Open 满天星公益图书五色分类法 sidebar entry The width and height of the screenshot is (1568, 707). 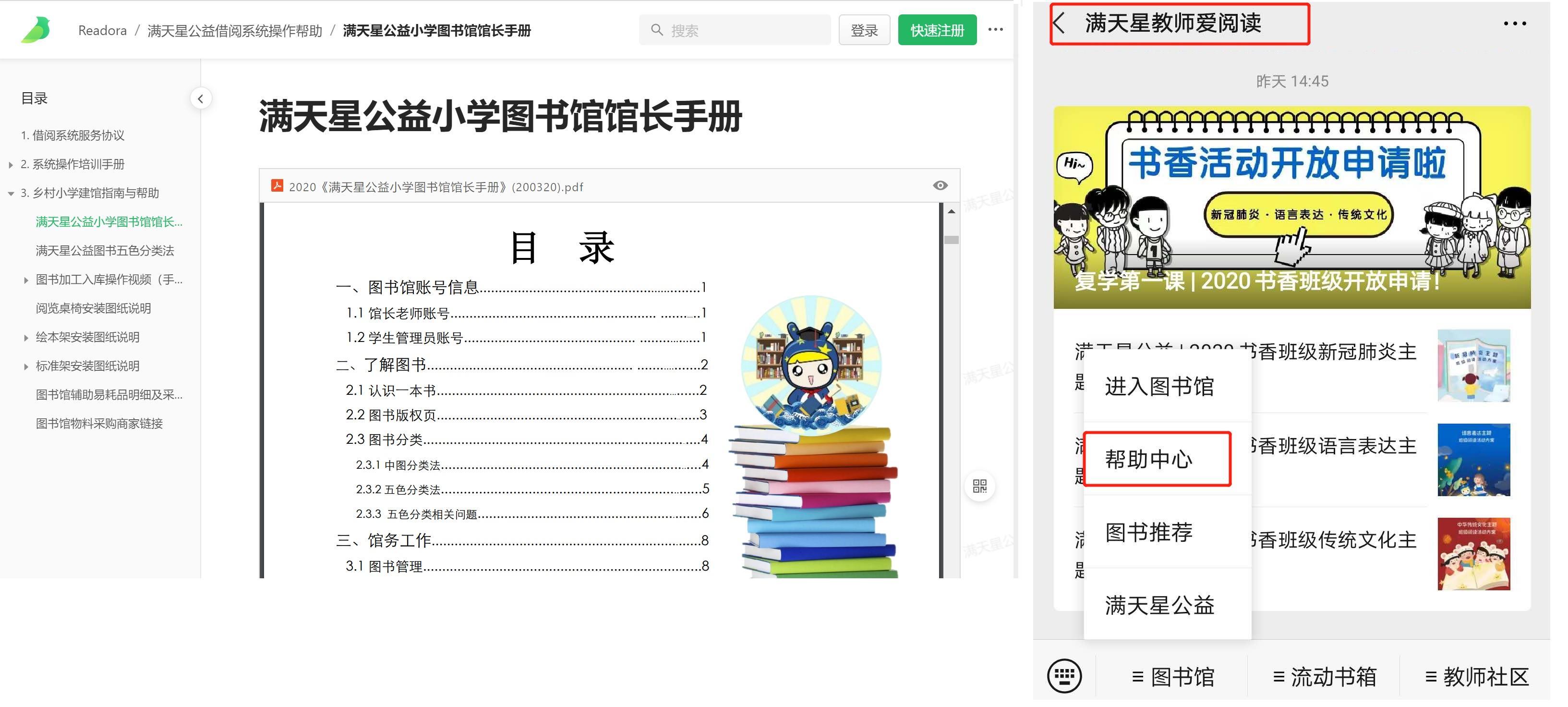click(x=105, y=250)
